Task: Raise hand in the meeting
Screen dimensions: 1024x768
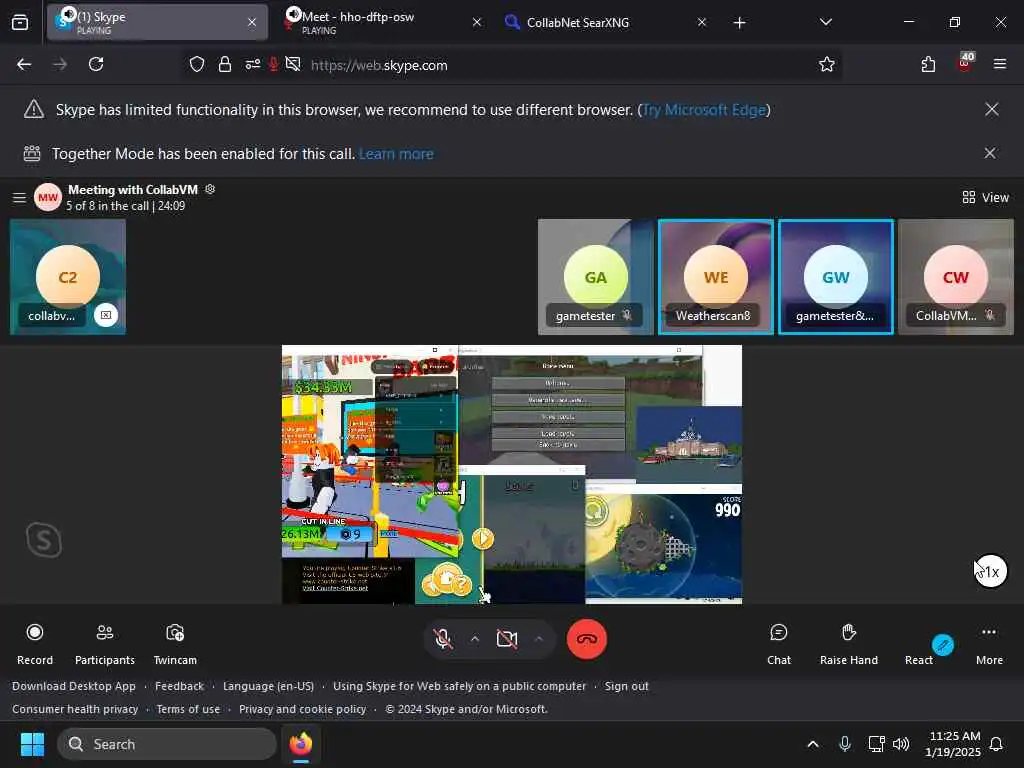Action: 848,644
